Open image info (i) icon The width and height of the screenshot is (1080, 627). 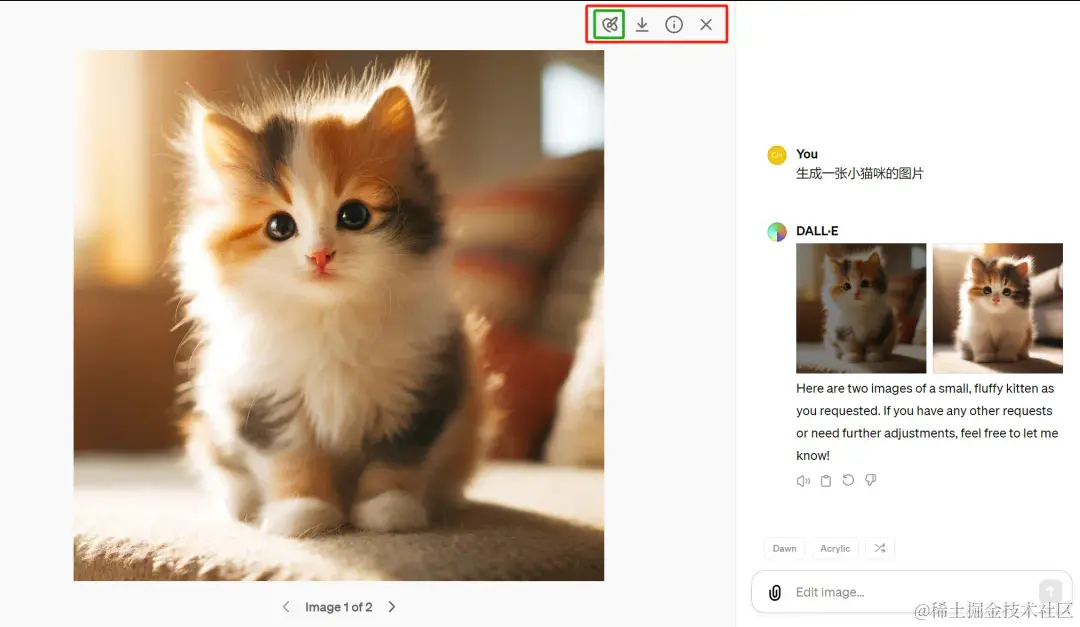coord(674,25)
